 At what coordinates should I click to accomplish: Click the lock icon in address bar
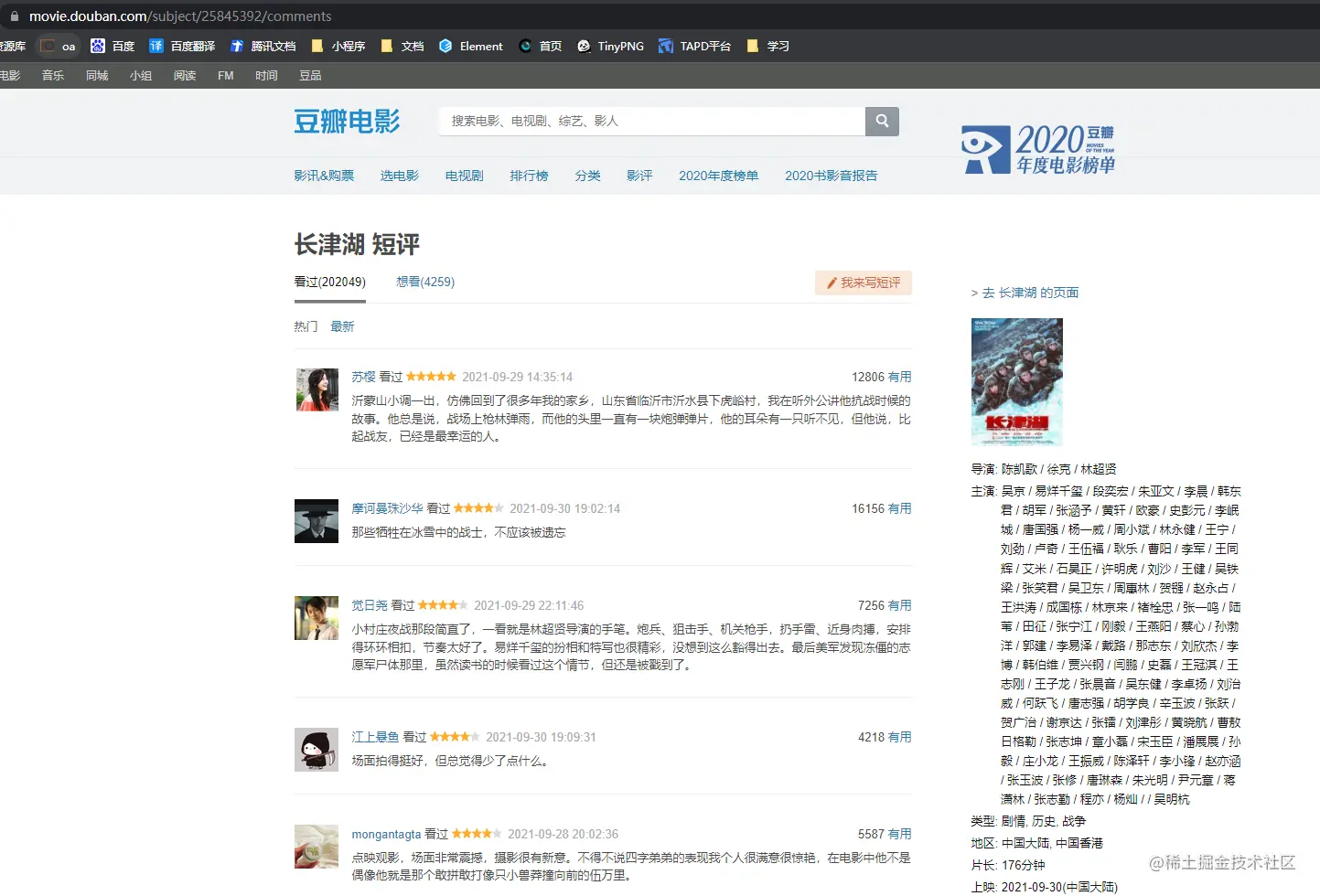(14, 16)
